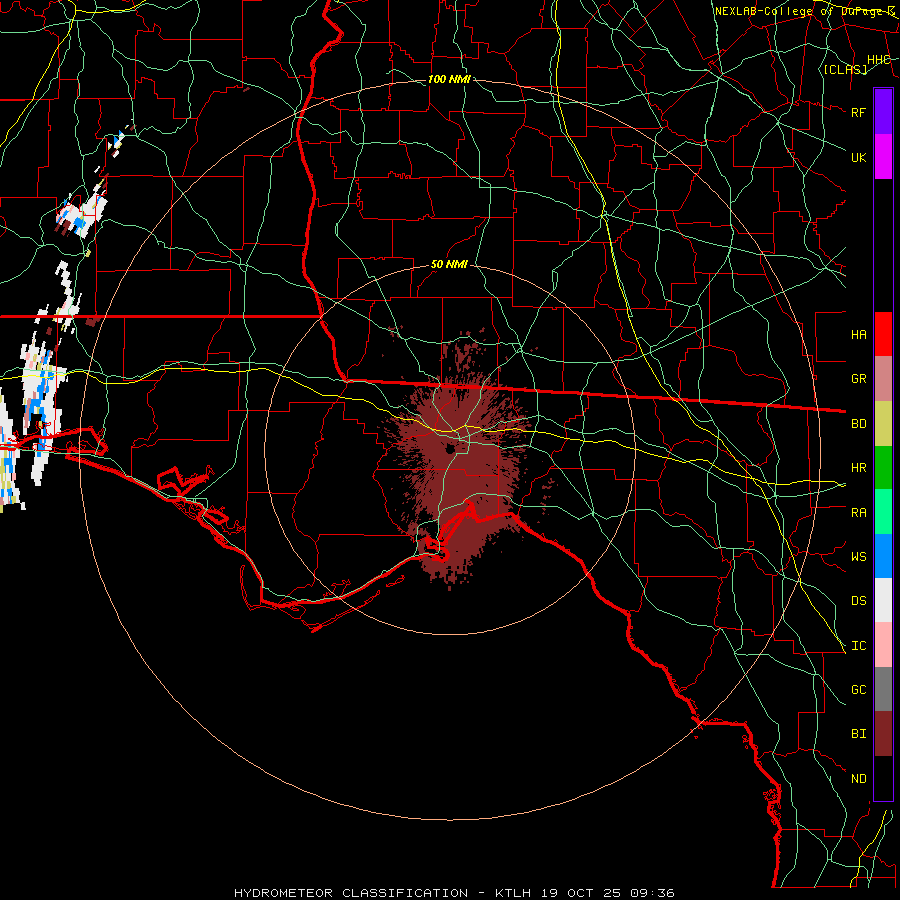Click the black ND legend swatch
900x900 pixels.
[x=883, y=778]
